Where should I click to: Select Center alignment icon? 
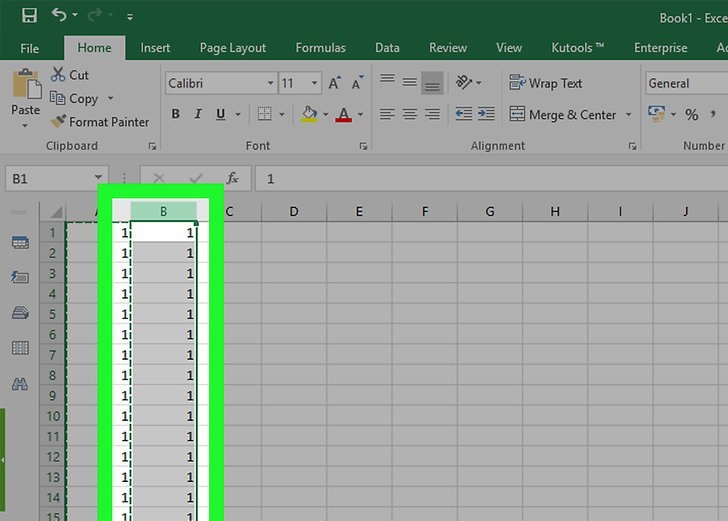tap(410, 114)
